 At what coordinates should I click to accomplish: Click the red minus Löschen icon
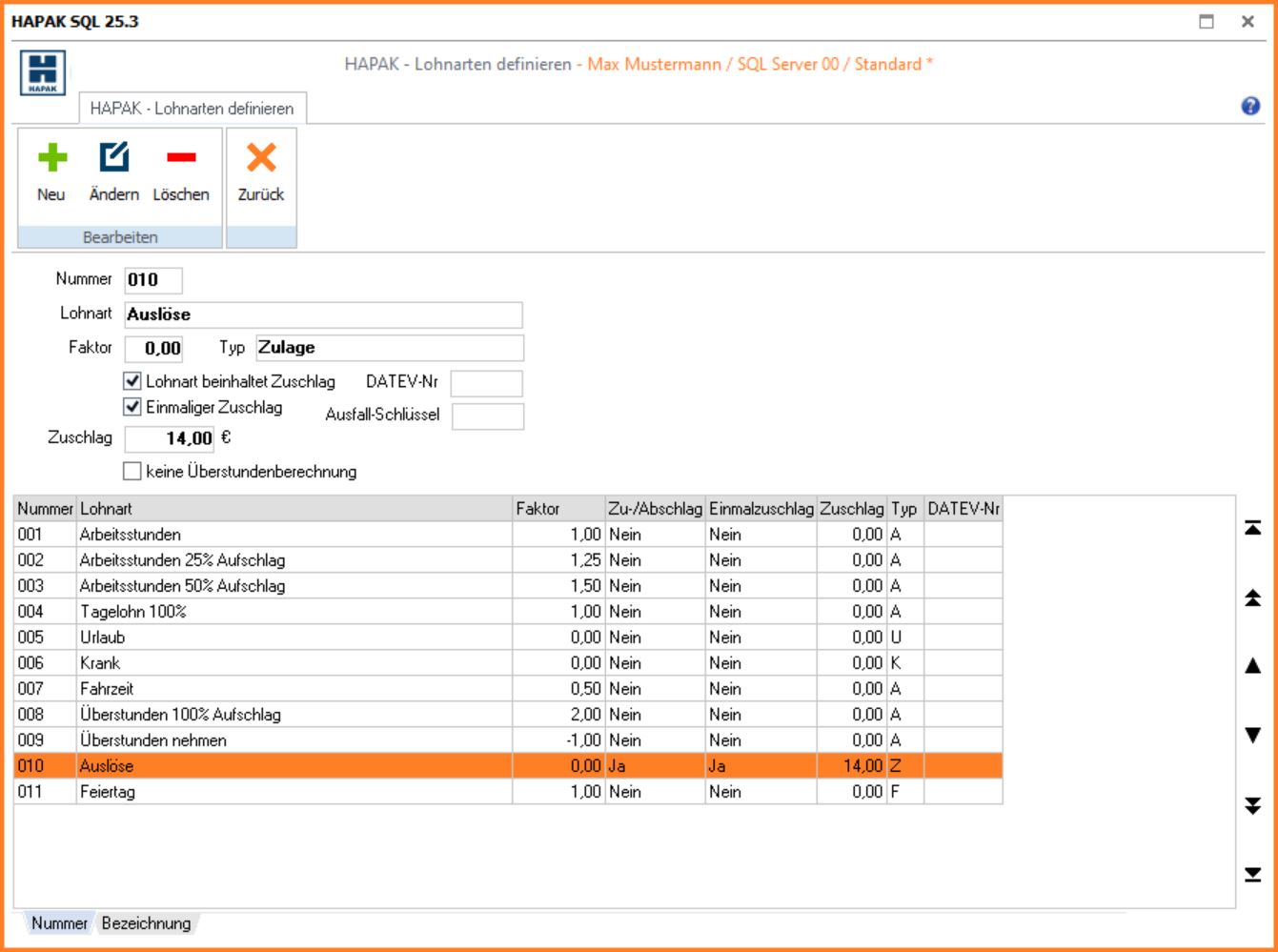point(180,158)
